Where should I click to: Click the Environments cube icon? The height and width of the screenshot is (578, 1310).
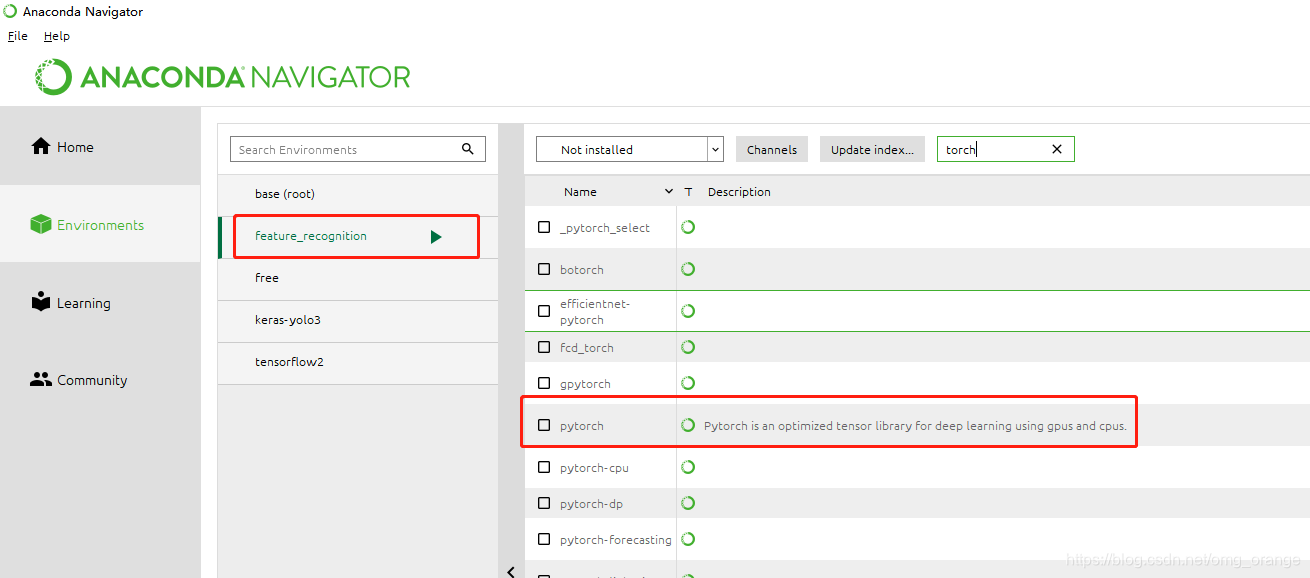click(x=41, y=224)
